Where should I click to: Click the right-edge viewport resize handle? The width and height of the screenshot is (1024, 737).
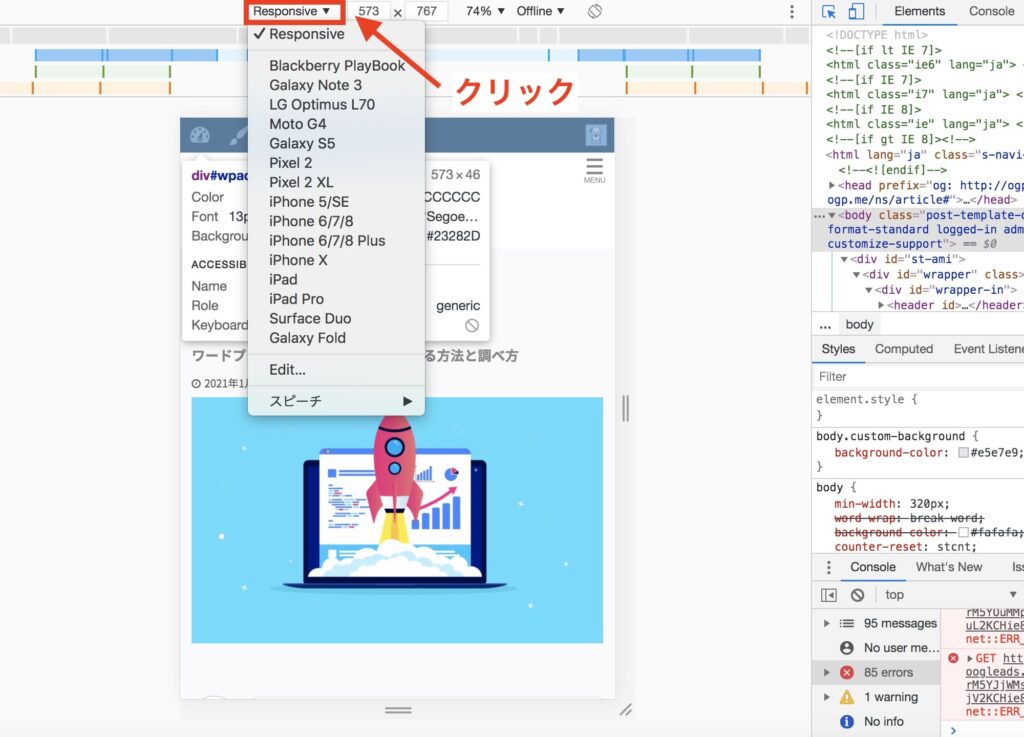point(625,409)
